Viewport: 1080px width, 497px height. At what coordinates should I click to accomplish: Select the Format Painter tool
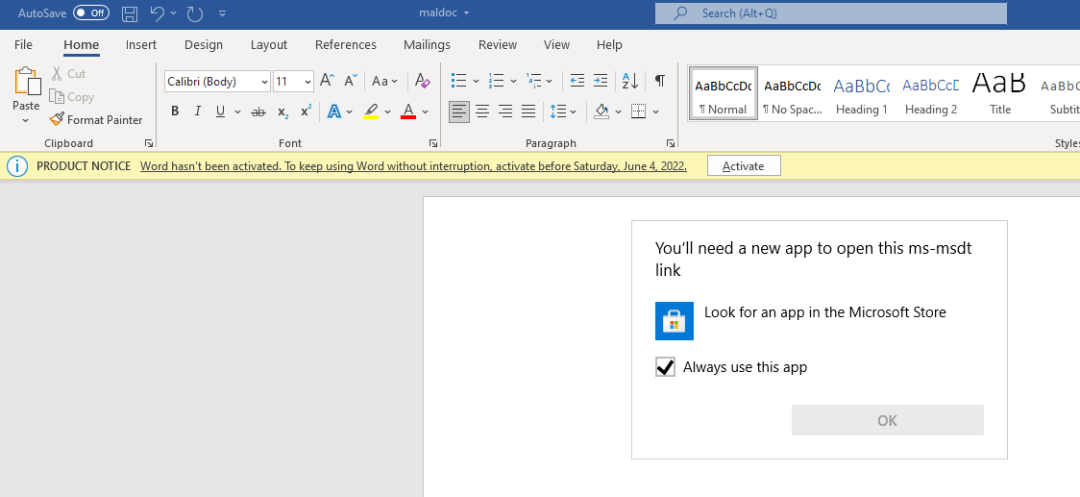point(96,120)
